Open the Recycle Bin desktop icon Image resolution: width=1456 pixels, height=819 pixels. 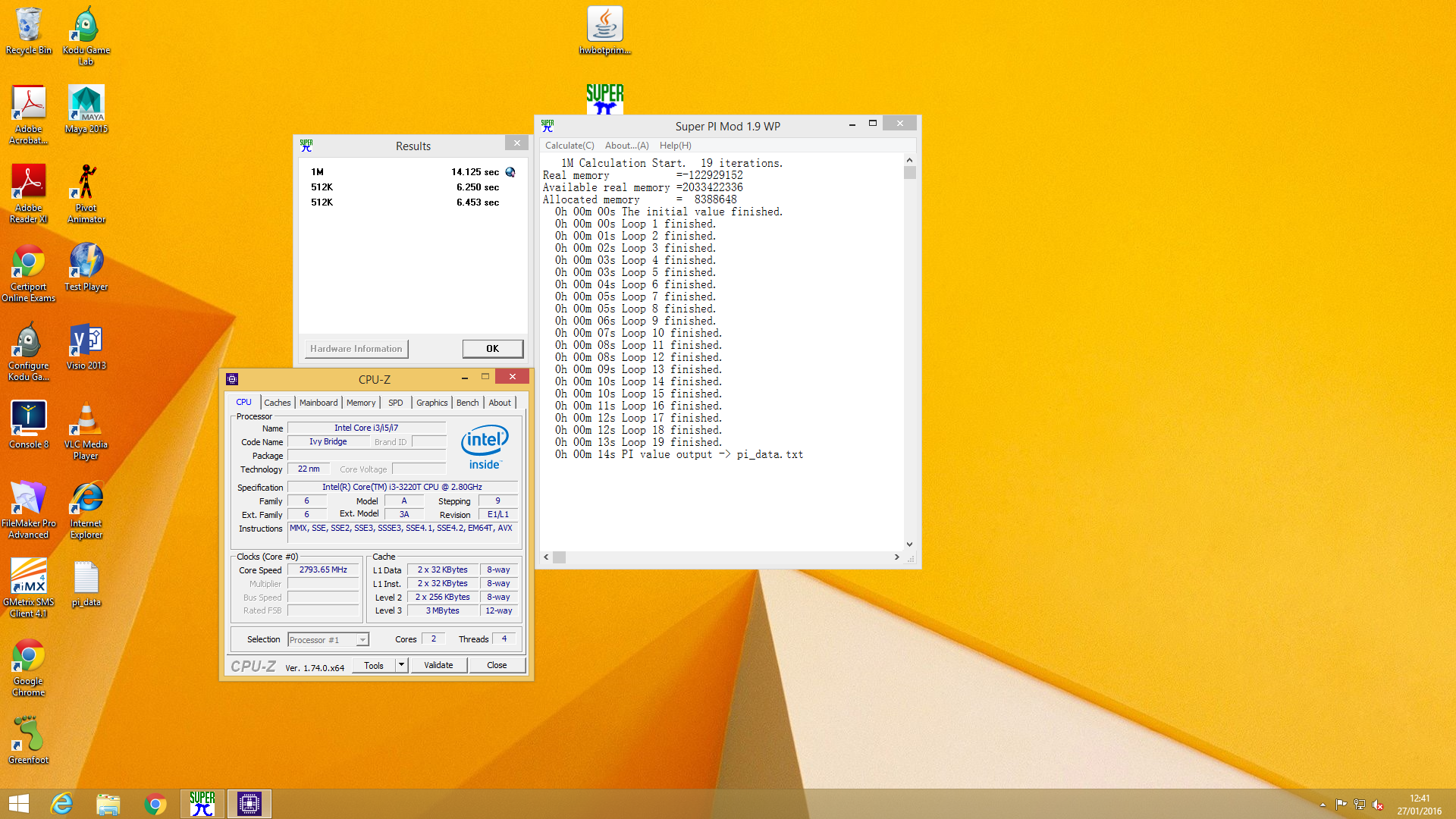point(29,30)
